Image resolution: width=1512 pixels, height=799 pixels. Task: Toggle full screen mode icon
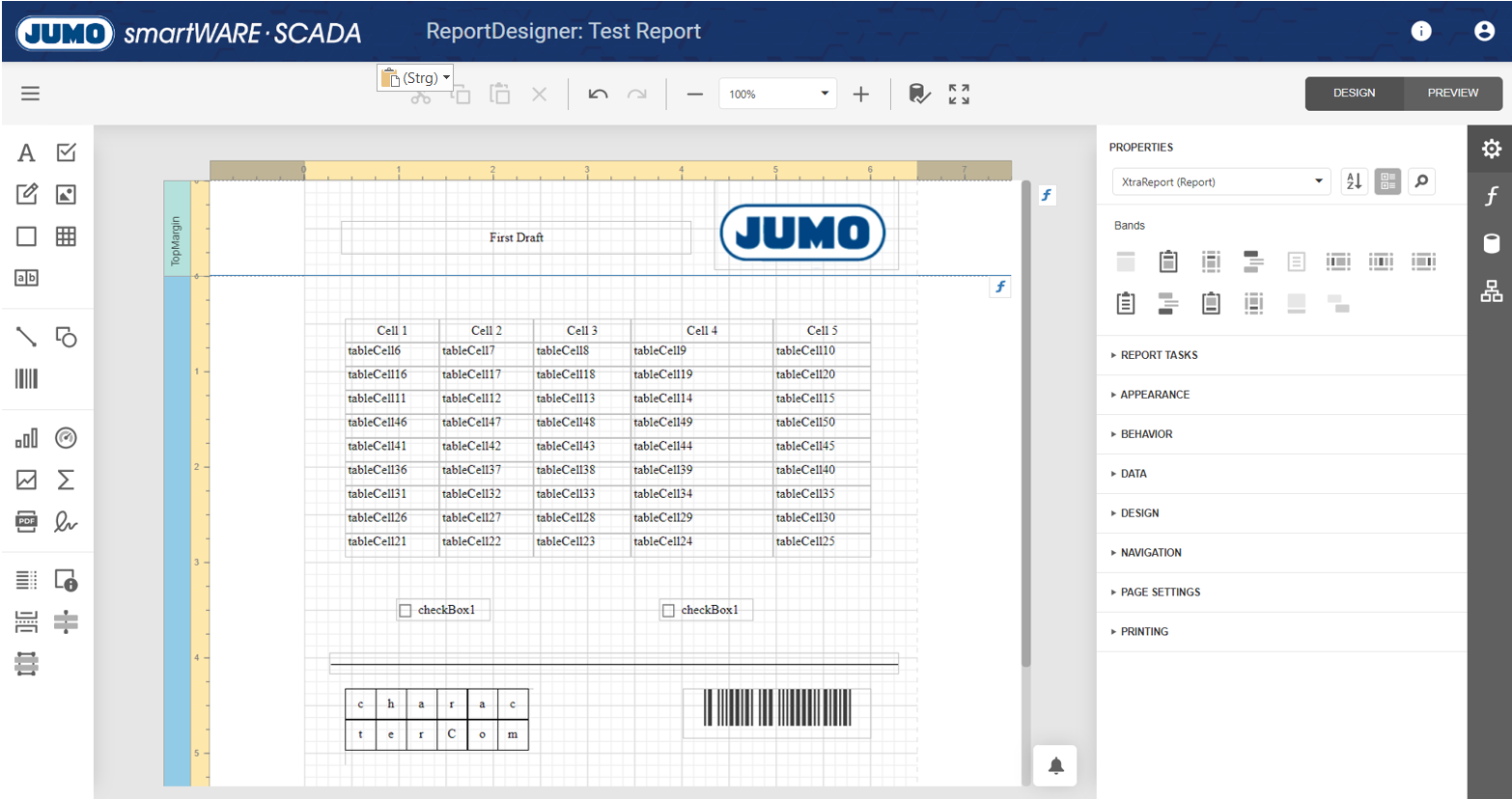pyautogui.click(x=959, y=94)
